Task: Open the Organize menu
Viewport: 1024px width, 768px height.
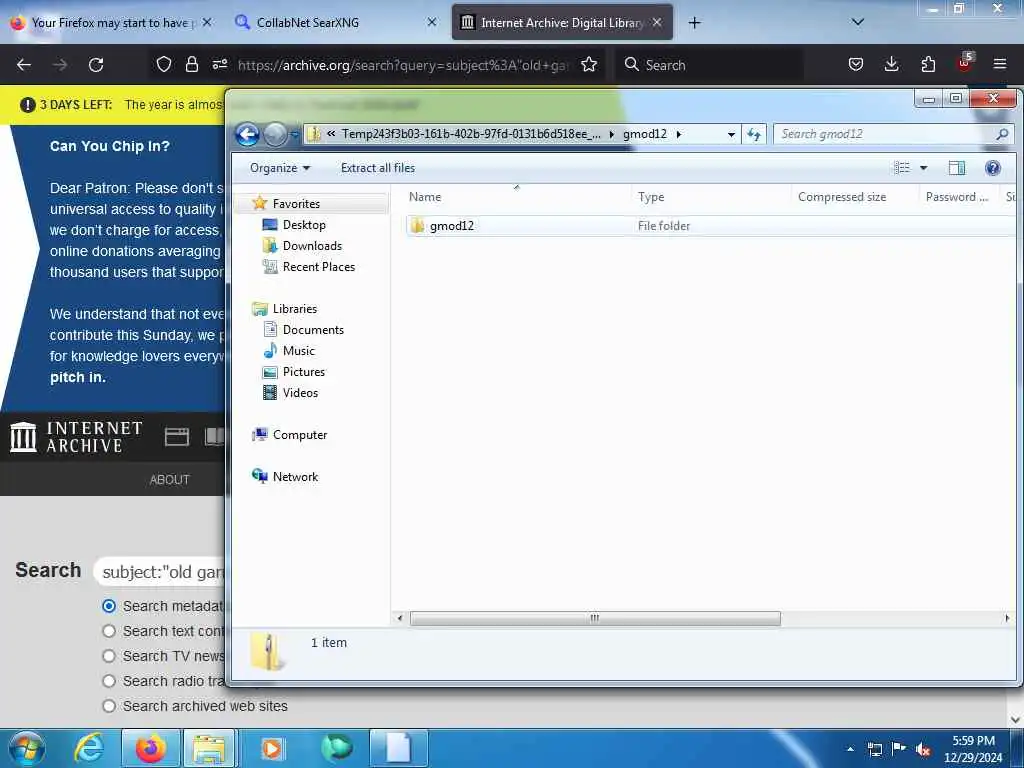Action: [x=280, y=168]
